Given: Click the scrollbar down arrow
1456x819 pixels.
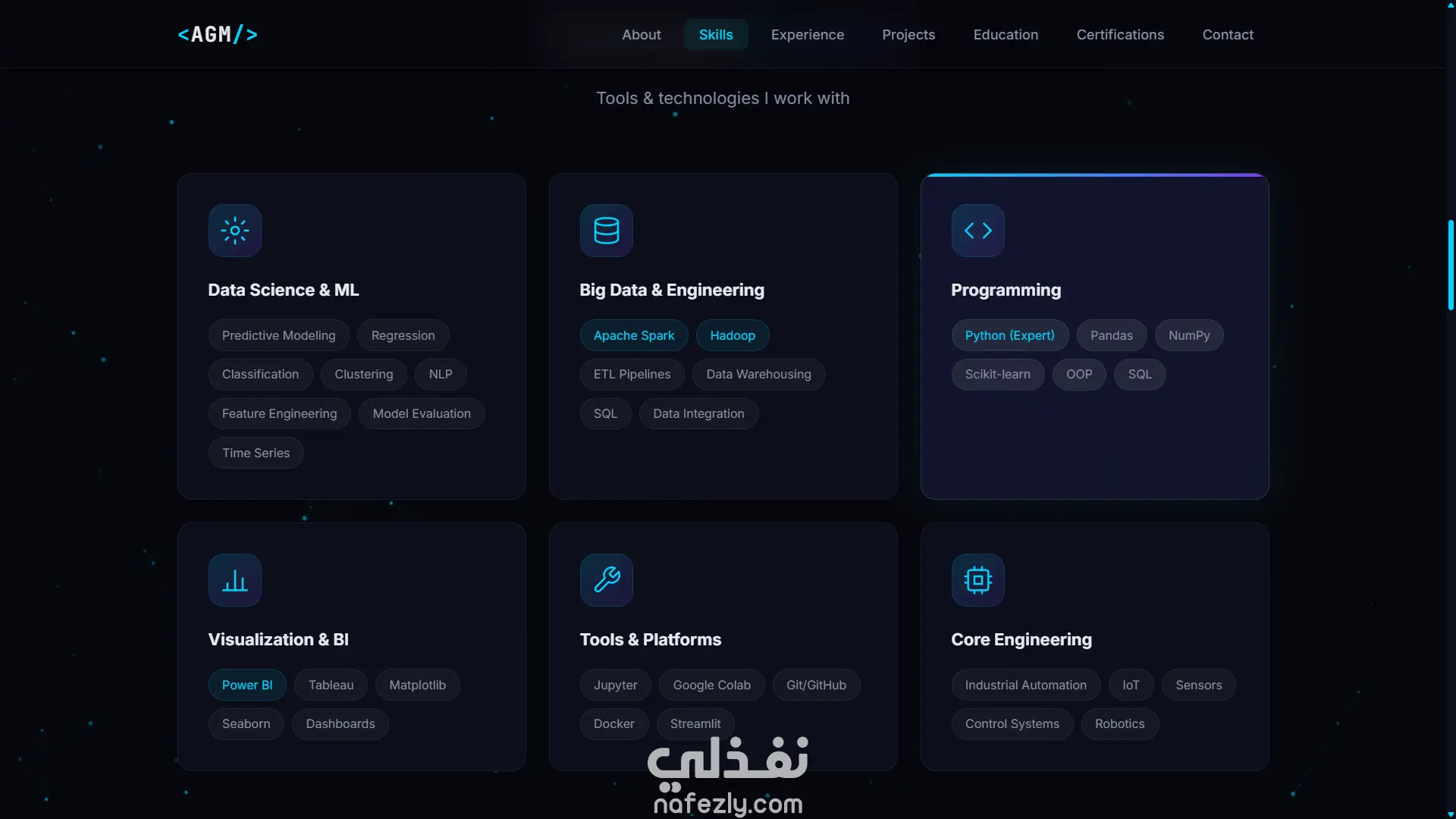Looking at the screenshot, I should coord(1450,814).
